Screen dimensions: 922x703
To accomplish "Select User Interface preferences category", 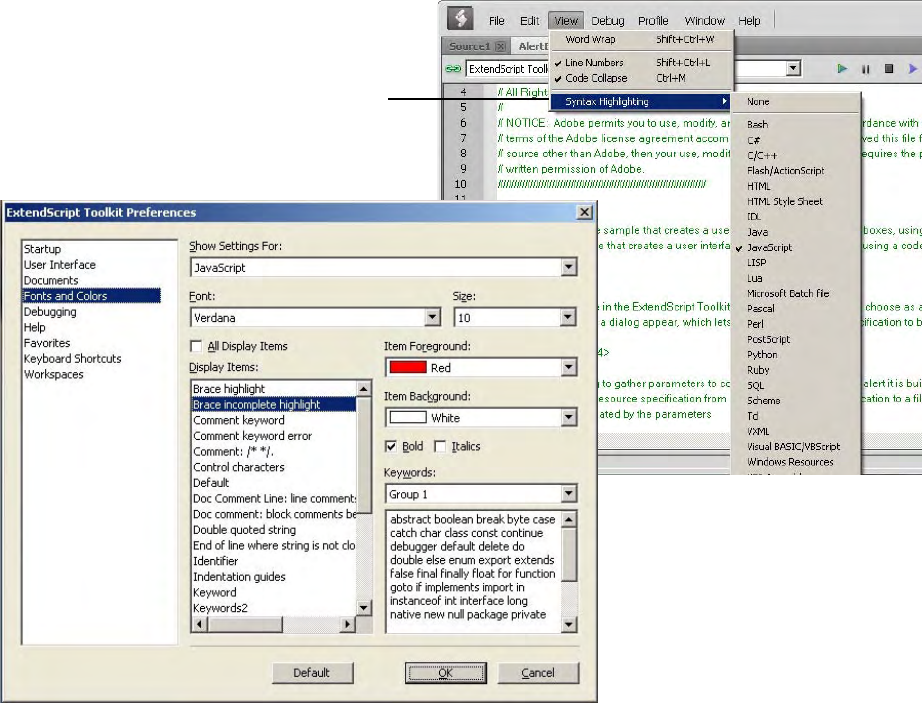I will click(x=59, y=265).
